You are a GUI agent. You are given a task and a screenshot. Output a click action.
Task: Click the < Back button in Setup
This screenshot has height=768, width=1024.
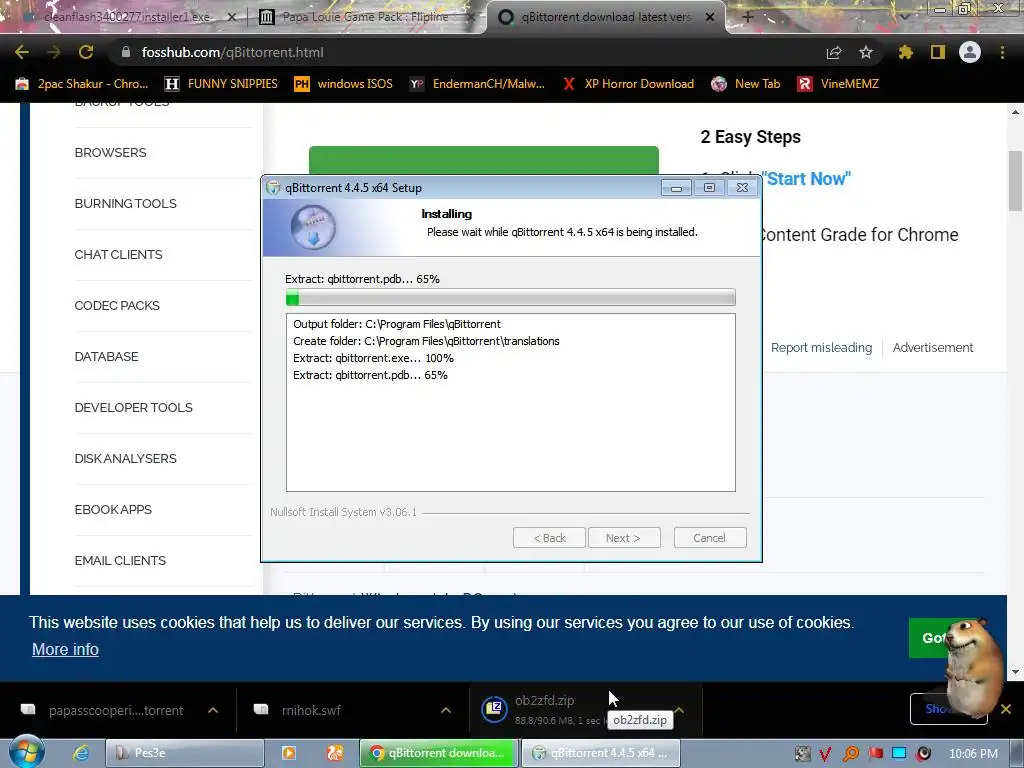pyautogui.click(x=549, y=537)
